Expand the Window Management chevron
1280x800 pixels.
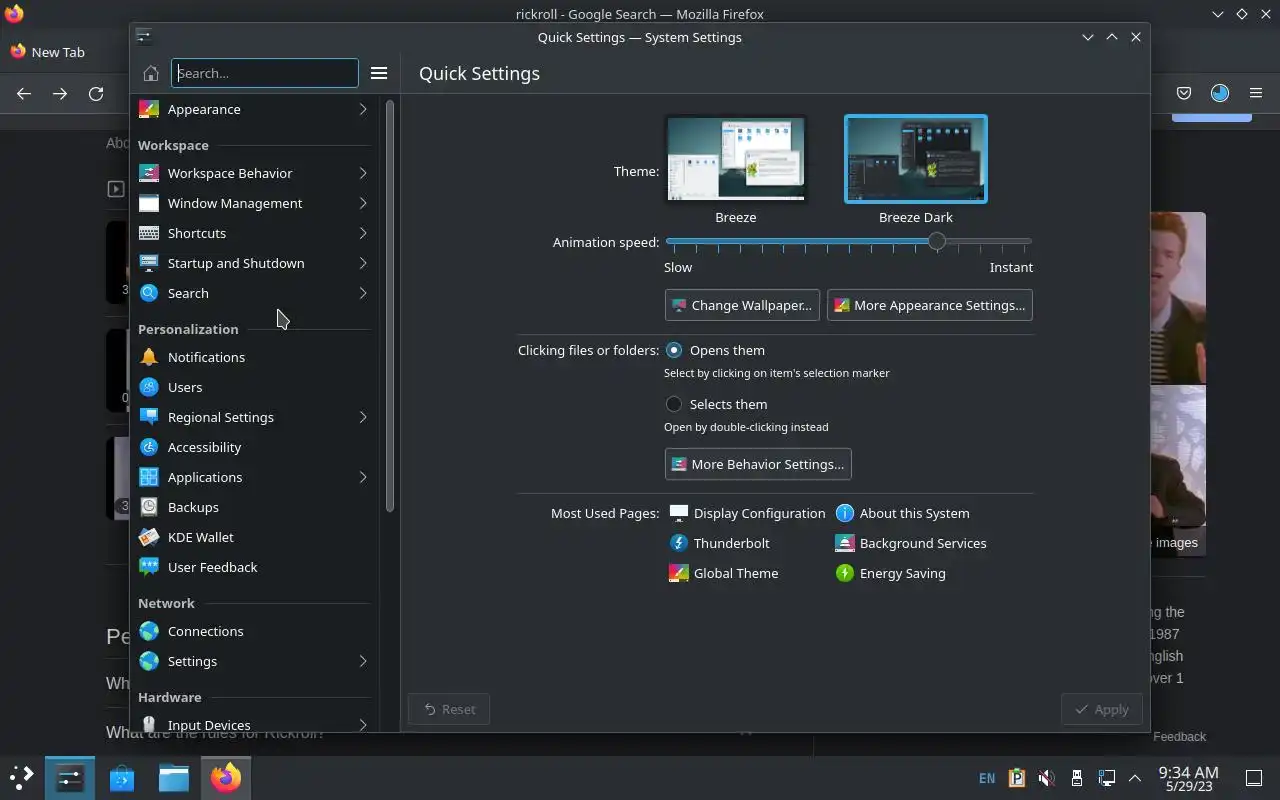(x=363, y=203)
